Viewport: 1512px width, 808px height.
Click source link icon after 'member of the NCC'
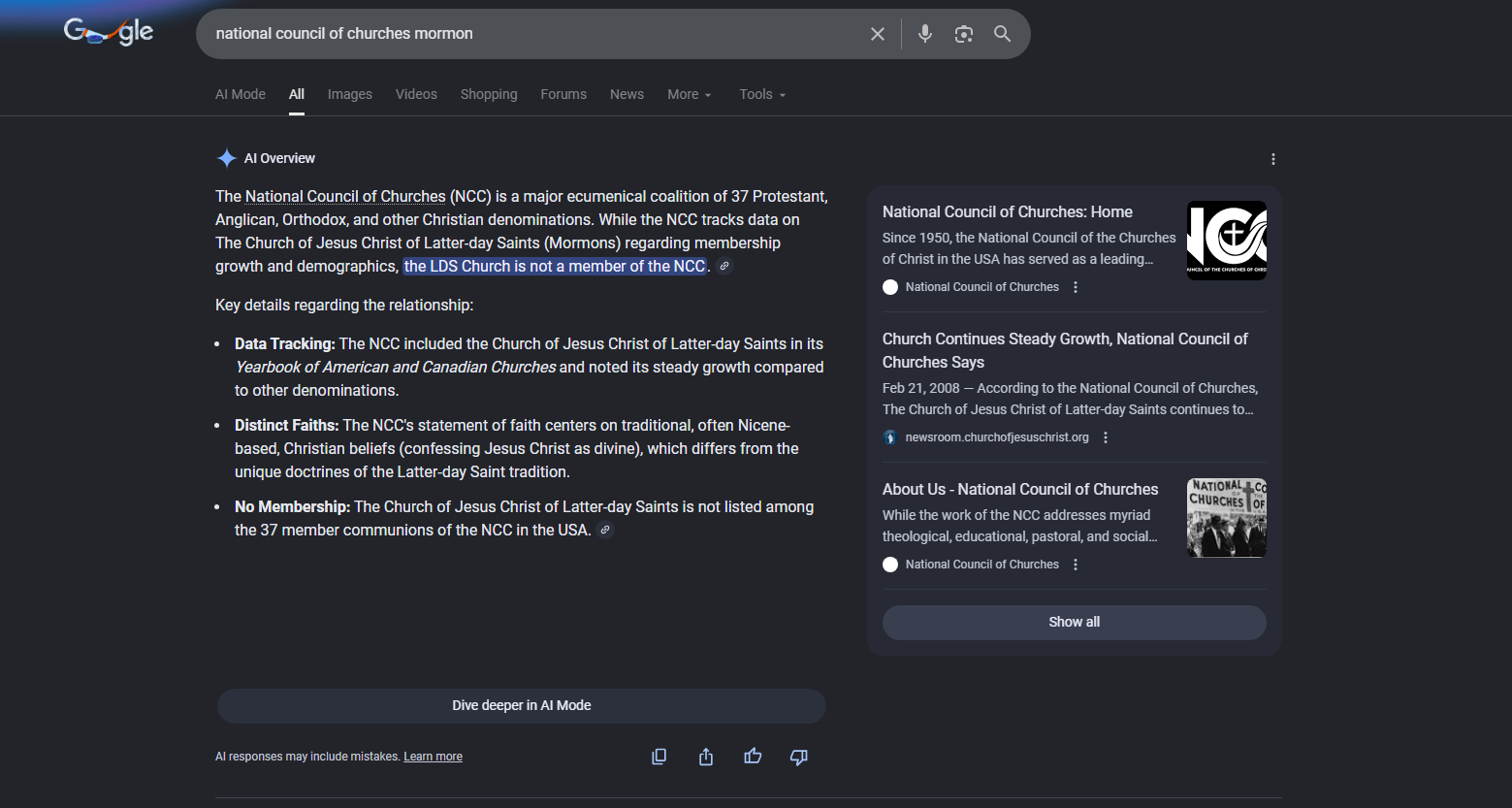click(724, 266)
